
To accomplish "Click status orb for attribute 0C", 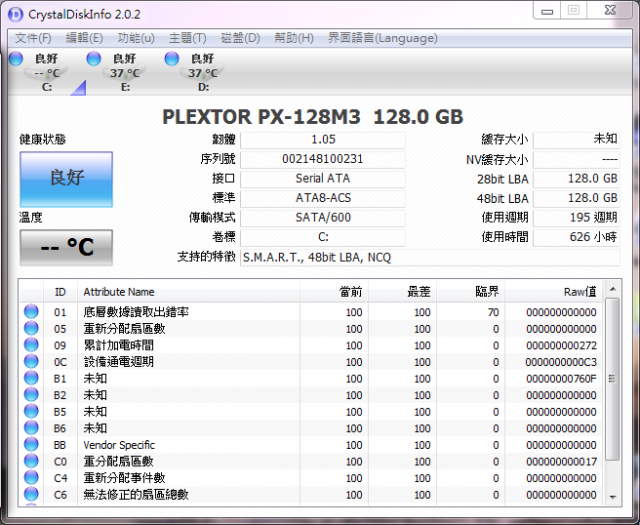I will click(x=31, y=361).
